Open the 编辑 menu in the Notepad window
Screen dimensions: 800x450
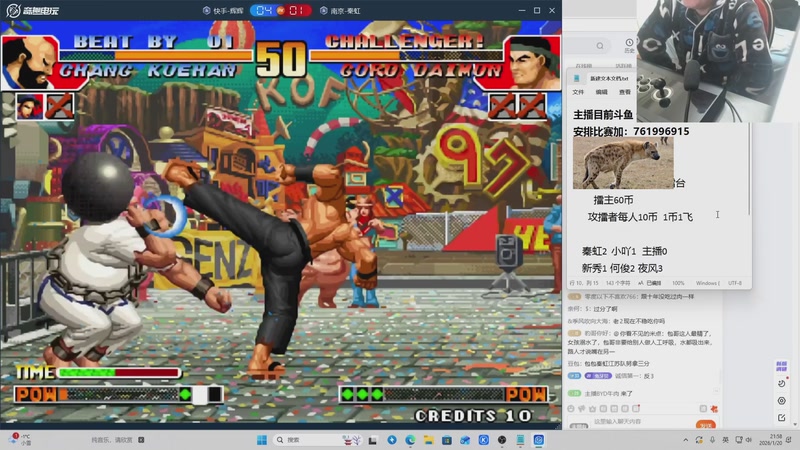pos(601,92)
